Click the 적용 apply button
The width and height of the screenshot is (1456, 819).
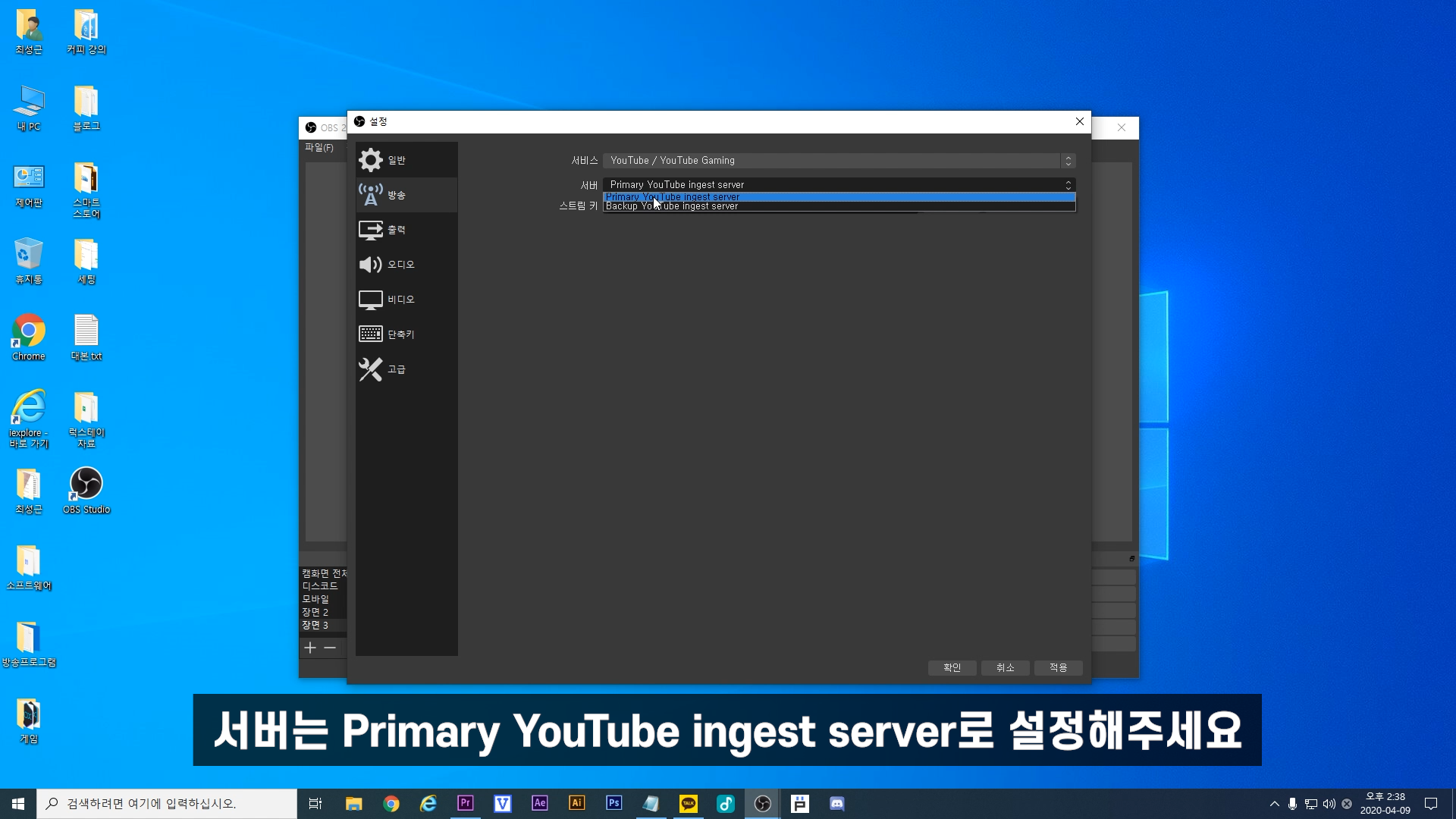pyautogui.click(x=1058, y=667)
